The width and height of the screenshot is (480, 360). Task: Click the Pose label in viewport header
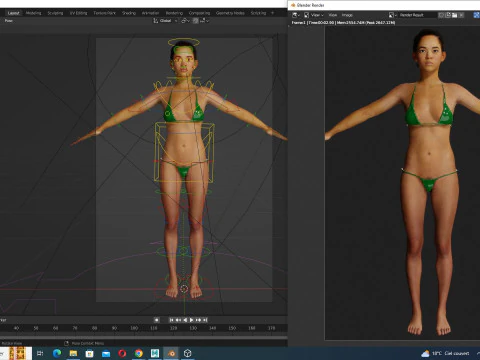coord(9,21)
